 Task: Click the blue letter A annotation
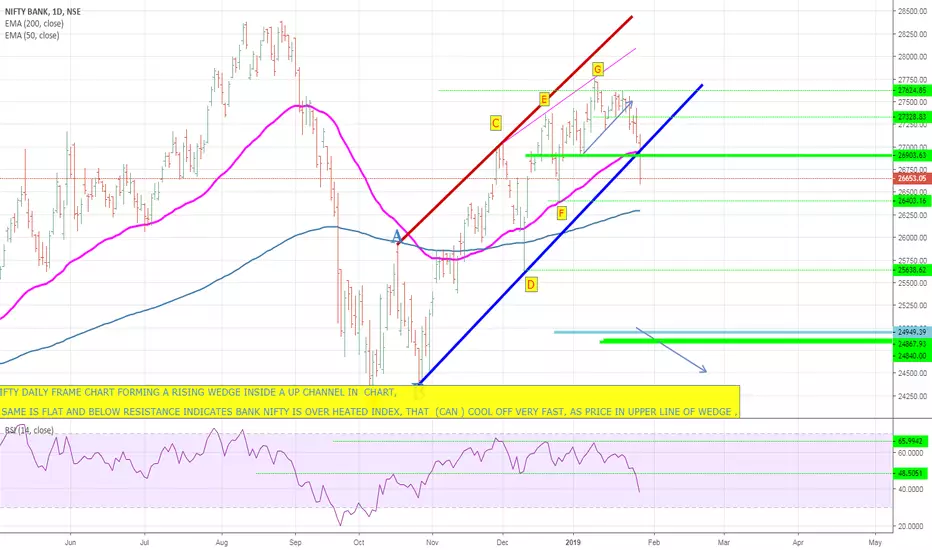pos(396,237)
